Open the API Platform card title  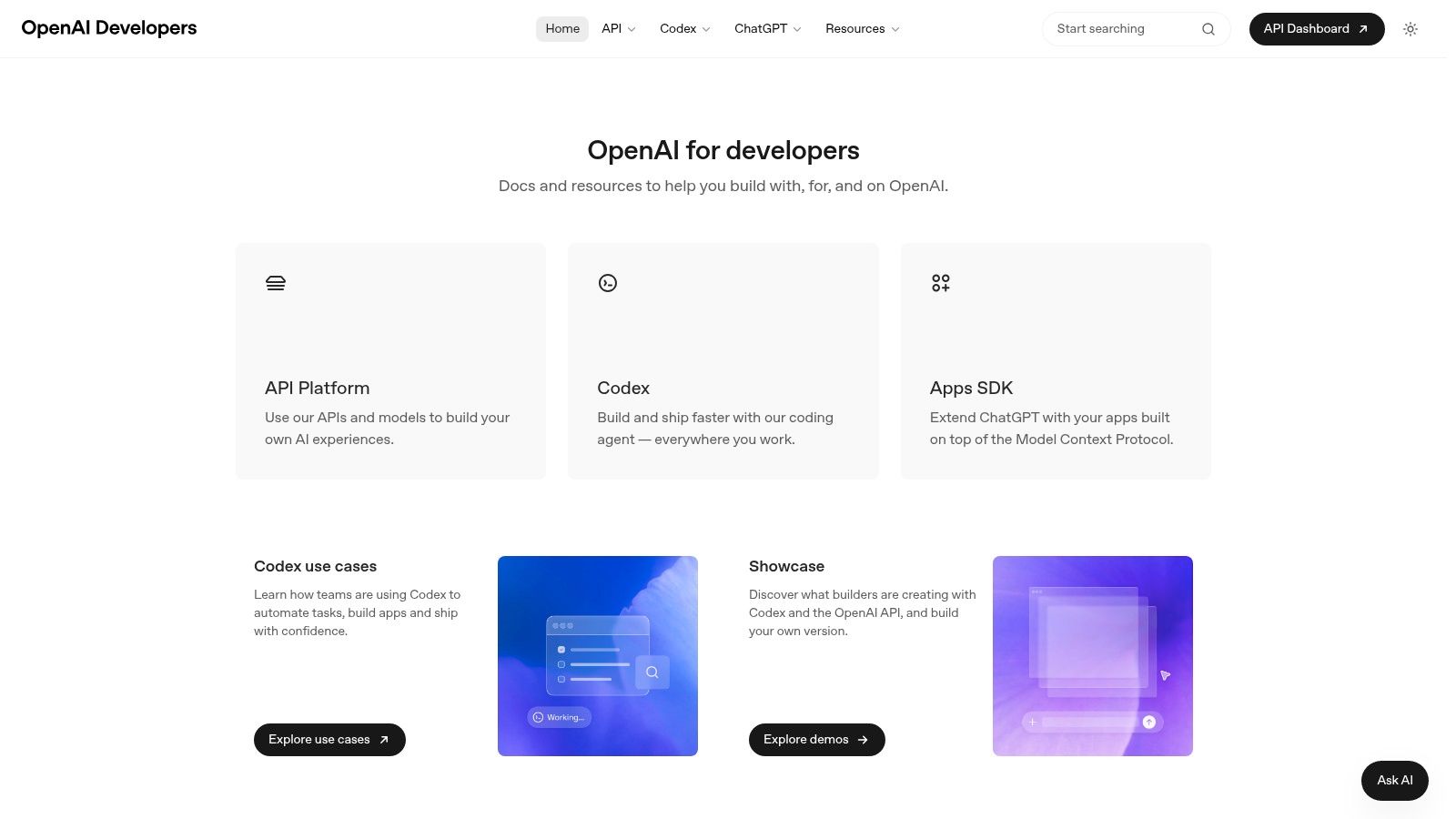318,388
